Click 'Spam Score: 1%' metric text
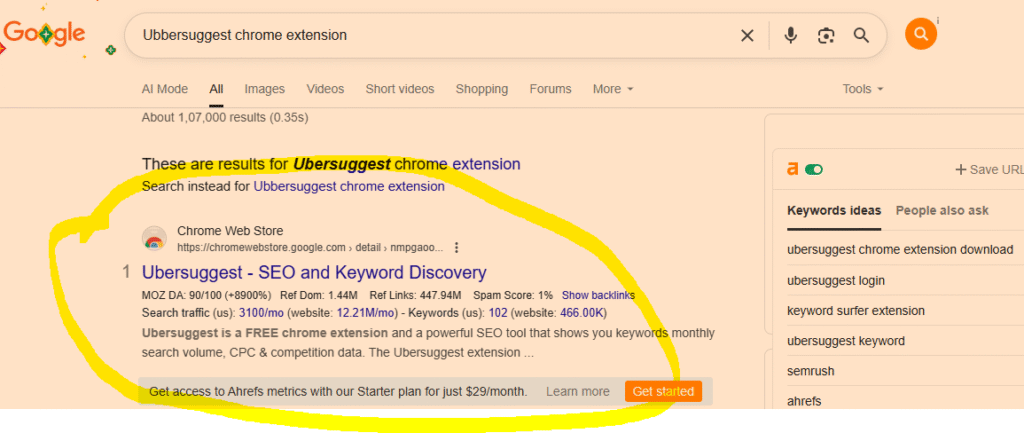This screenshot has width=1024, height=433. coord(513,295)
